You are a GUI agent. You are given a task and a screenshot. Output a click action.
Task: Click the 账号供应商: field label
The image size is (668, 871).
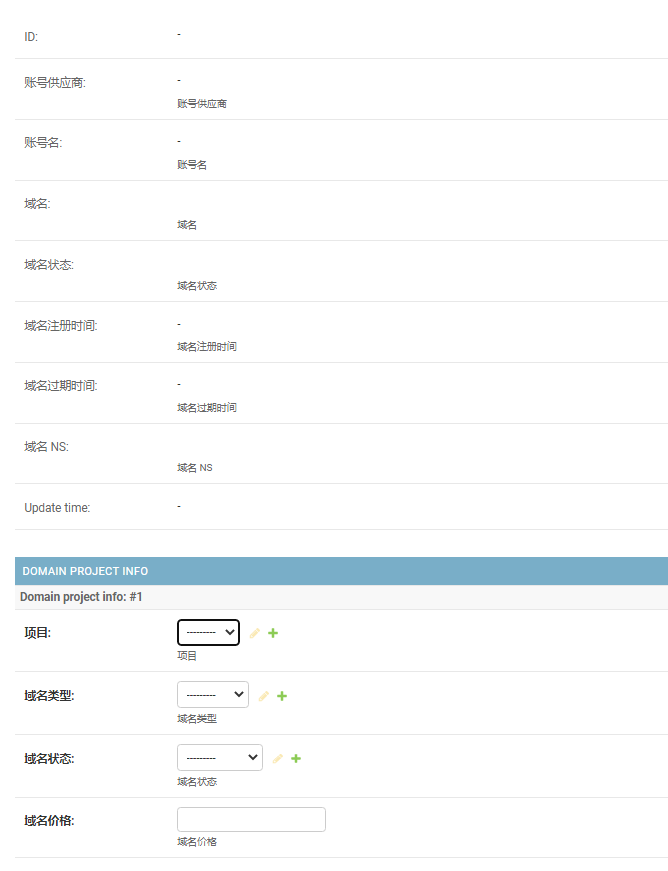pyautogui.click(x=55, y=83)
